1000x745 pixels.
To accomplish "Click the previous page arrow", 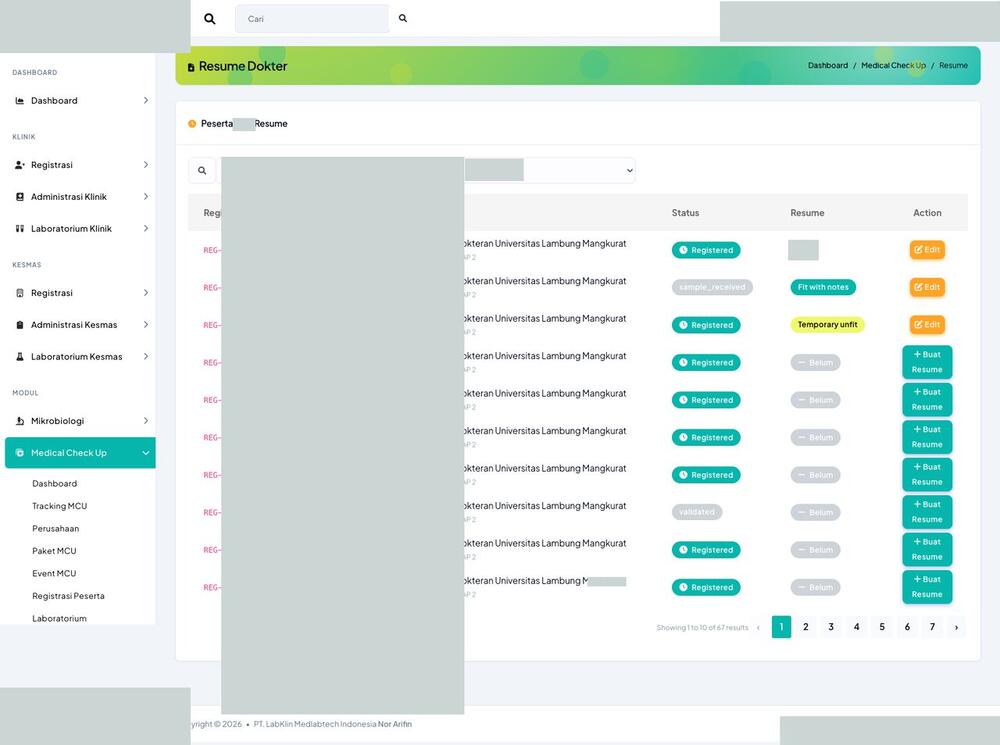I will (x=758, y=628).
